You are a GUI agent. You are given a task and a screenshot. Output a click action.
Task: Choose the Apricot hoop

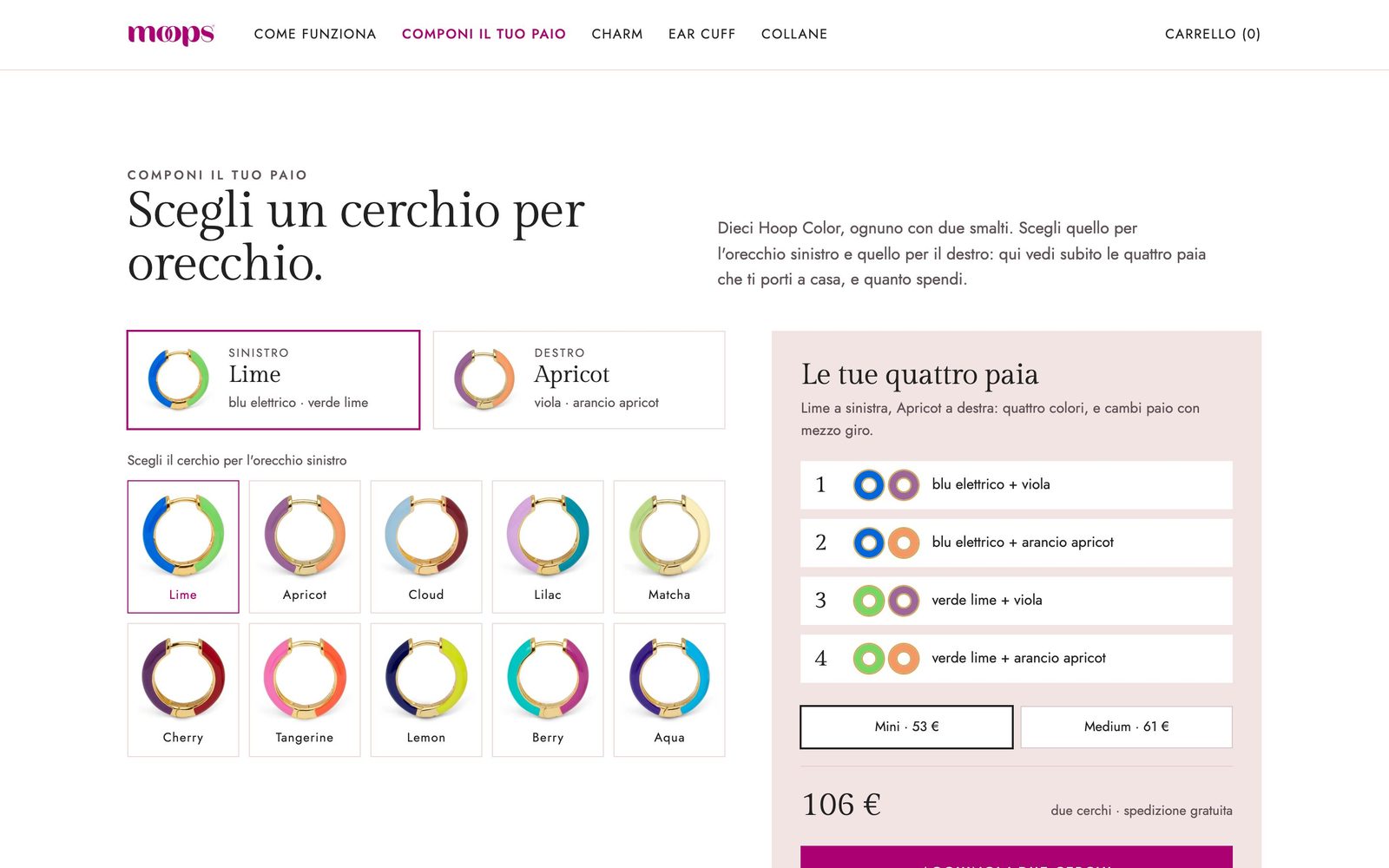[x=305, y=547]
